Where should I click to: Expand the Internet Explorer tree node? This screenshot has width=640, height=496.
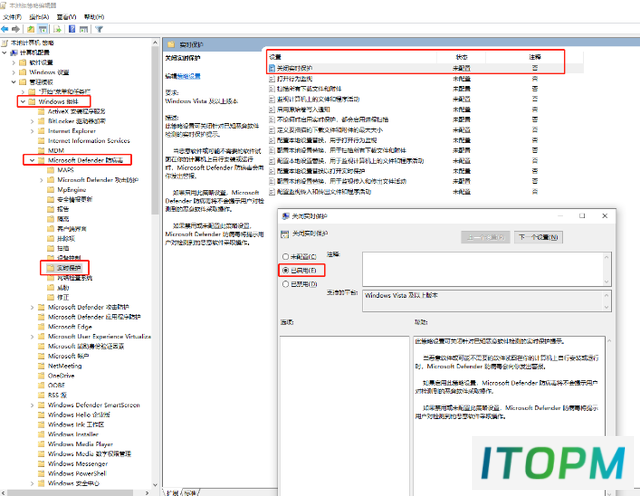[32, 131]
